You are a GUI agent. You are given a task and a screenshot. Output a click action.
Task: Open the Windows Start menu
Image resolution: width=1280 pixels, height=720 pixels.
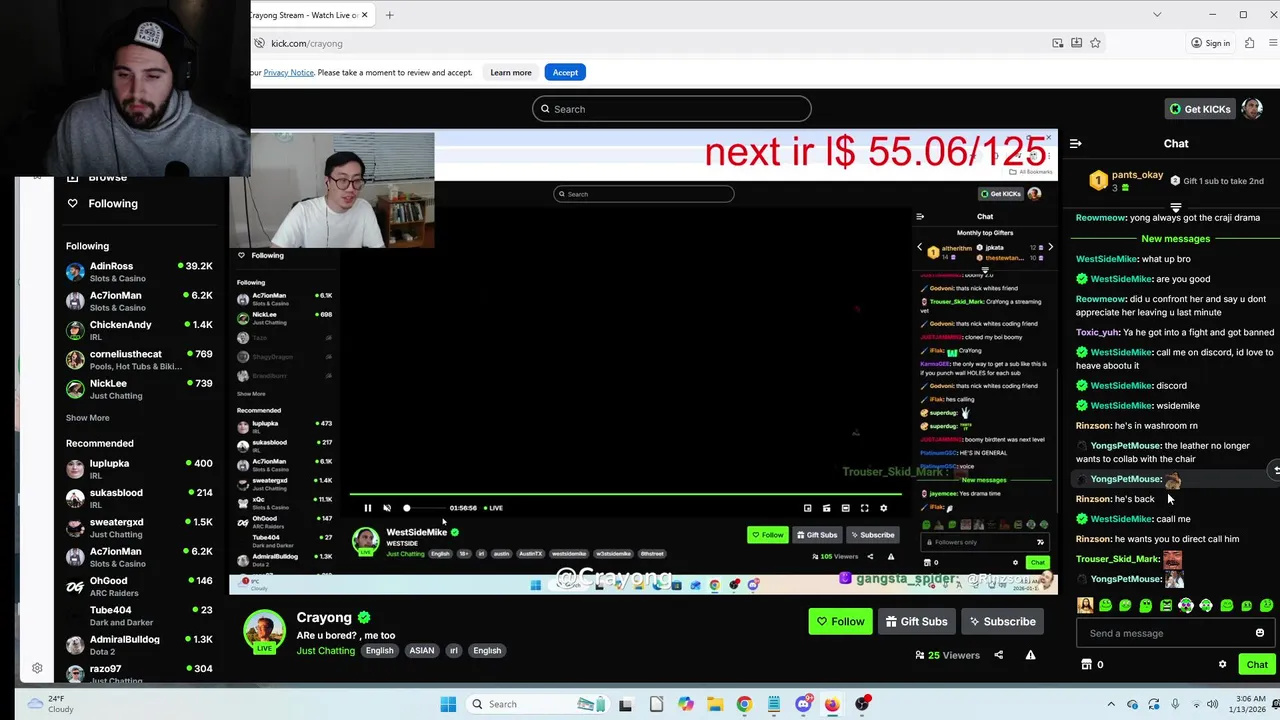click(448, 704)
